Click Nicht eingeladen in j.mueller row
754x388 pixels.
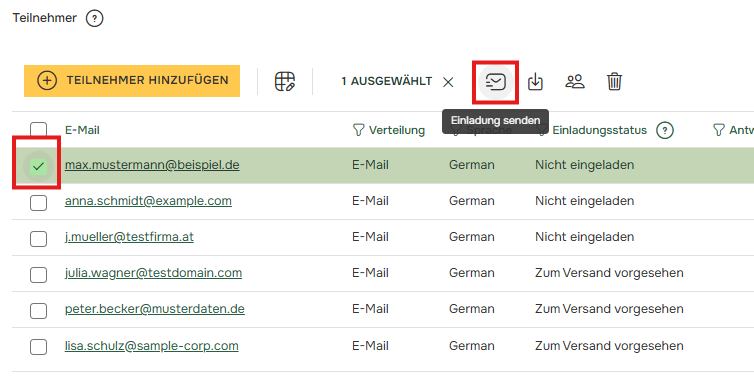click(584, 237)
